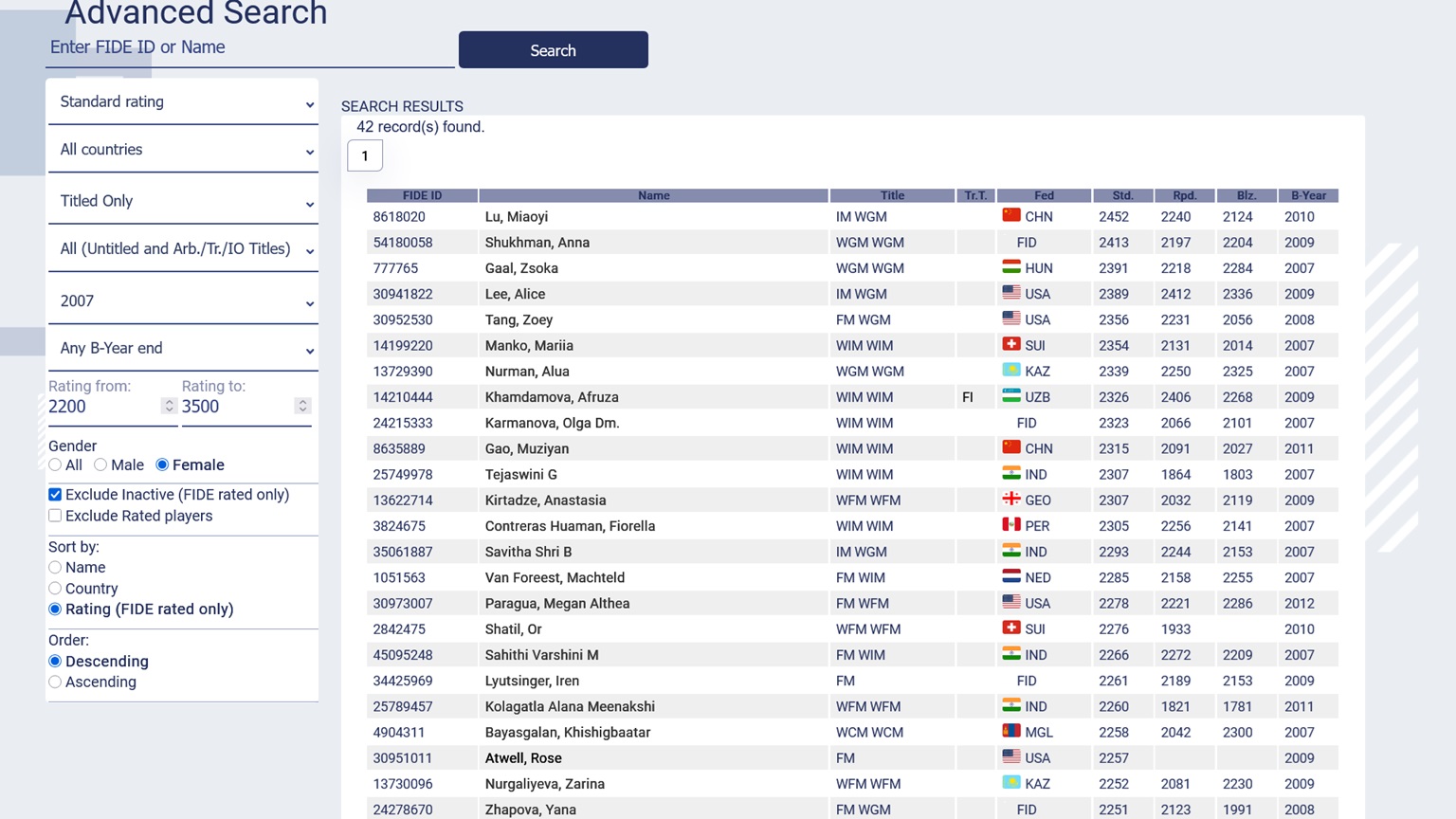Click the USA flag next to Lee, Alice
The width and height of the screenshot is (1456, 819).
click(1011, 293)
